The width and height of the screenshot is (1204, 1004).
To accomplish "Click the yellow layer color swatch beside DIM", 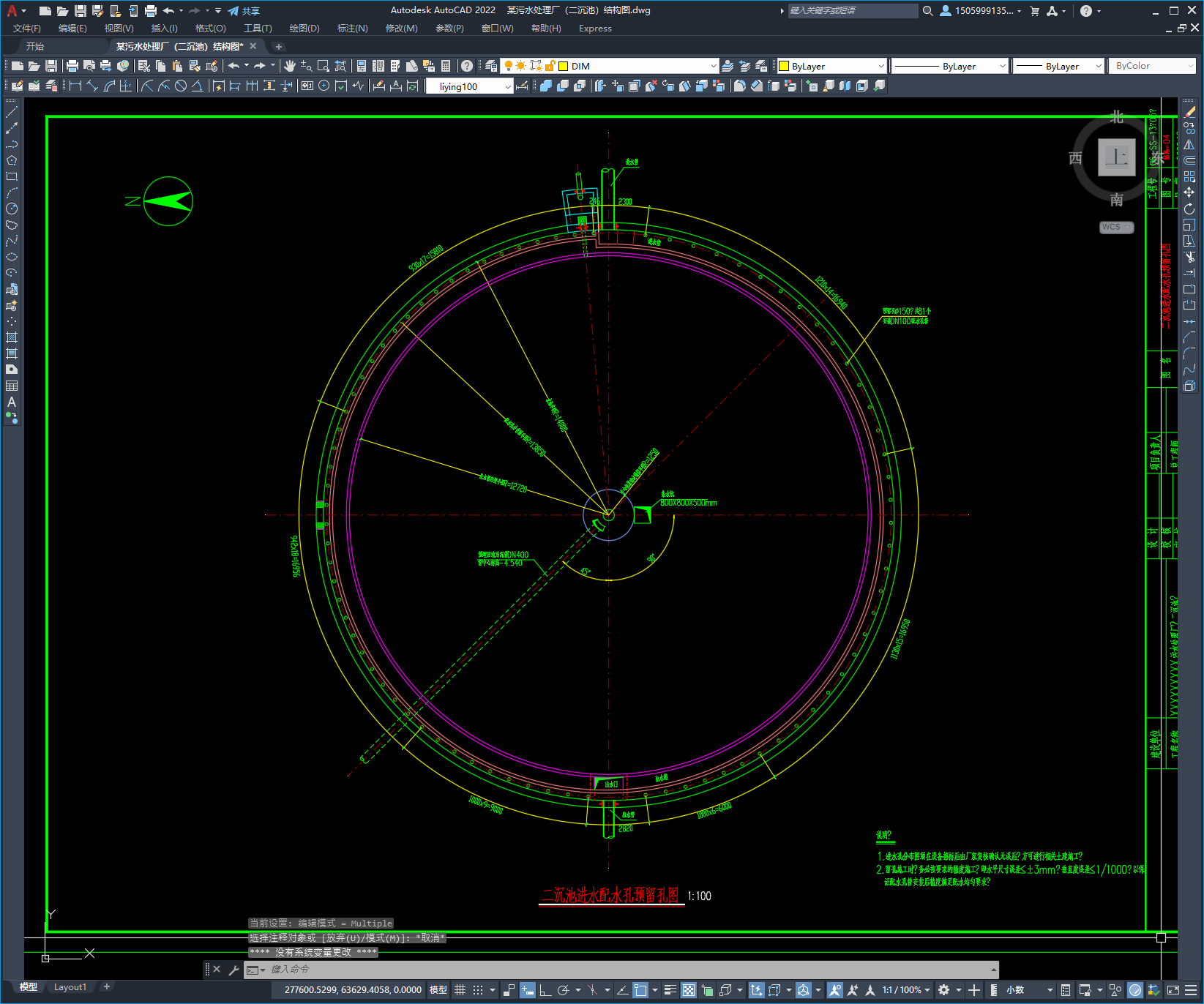I will pos(563,66).
